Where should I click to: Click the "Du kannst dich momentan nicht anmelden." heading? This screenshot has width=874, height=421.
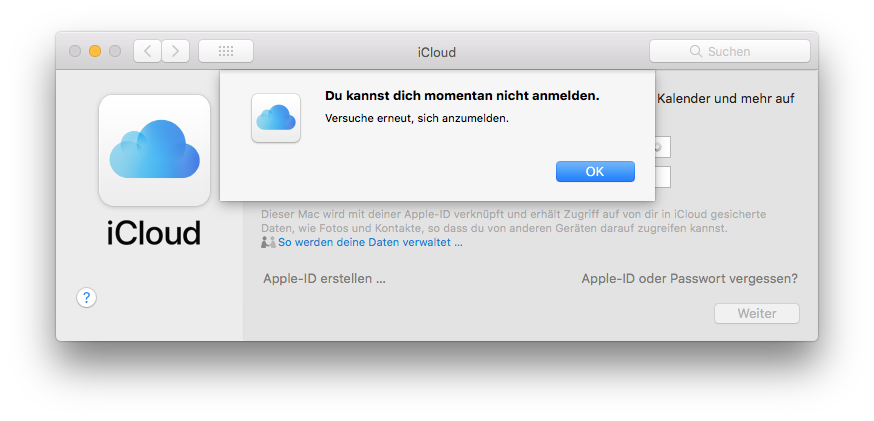[462, 96]
